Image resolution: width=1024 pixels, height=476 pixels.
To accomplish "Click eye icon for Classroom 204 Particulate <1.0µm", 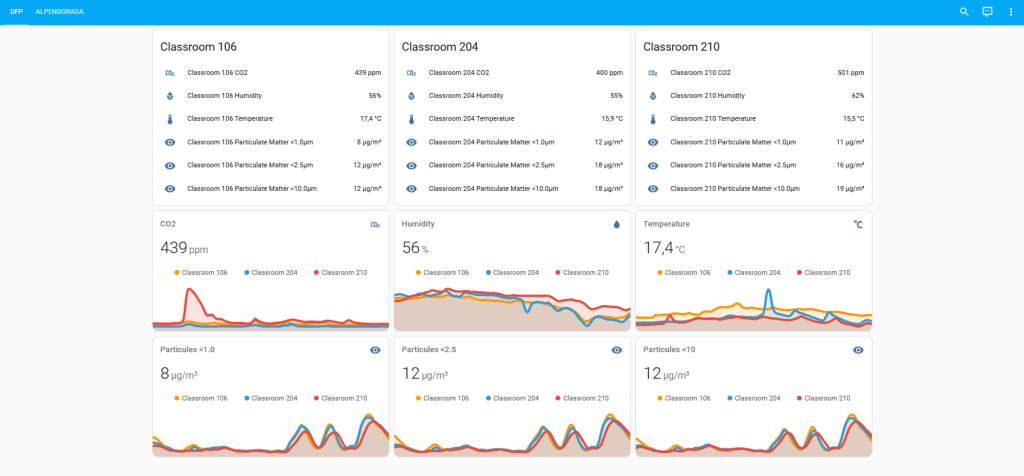I will (411, 142).
